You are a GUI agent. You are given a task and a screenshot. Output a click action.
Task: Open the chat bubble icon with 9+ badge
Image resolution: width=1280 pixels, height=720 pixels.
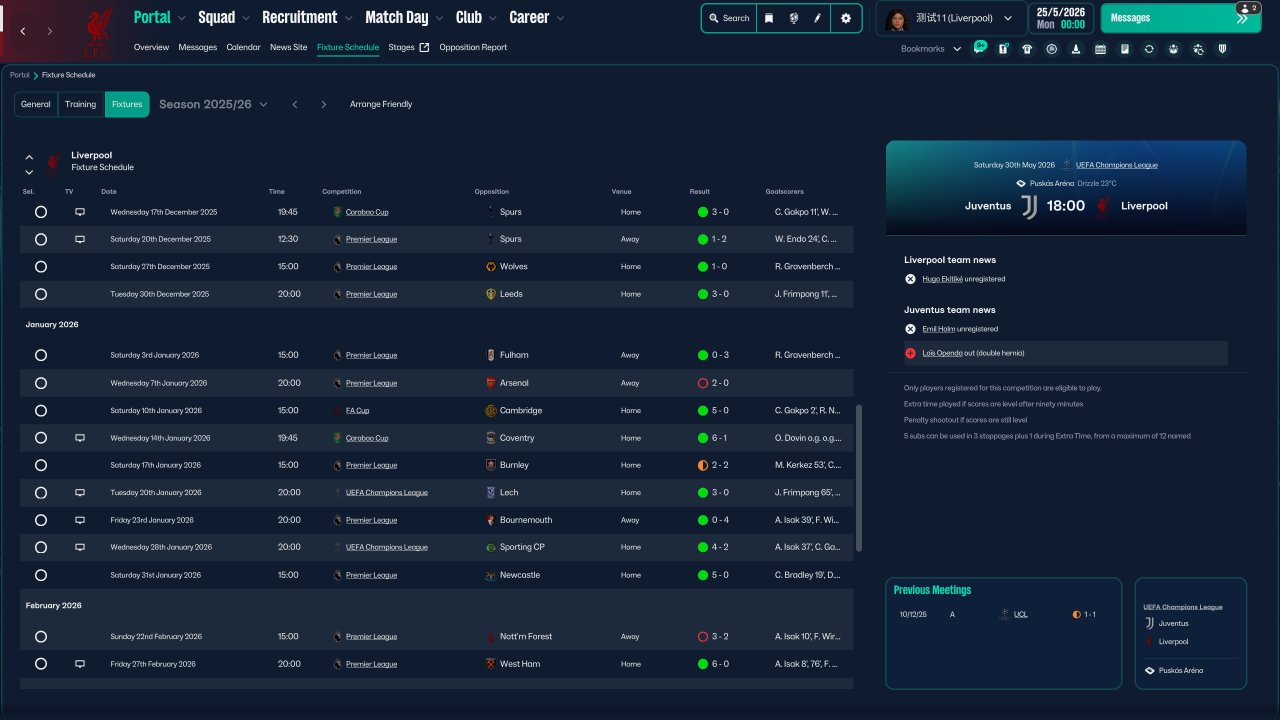tap(979, 48)
